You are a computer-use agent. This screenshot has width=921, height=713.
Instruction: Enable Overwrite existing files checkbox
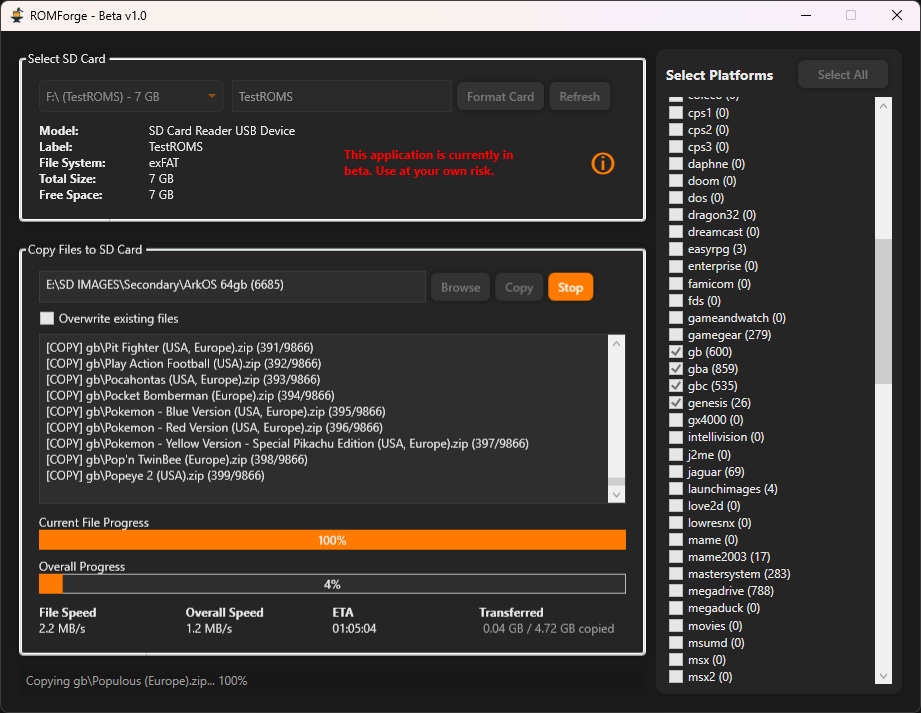[x=47, y=319]
